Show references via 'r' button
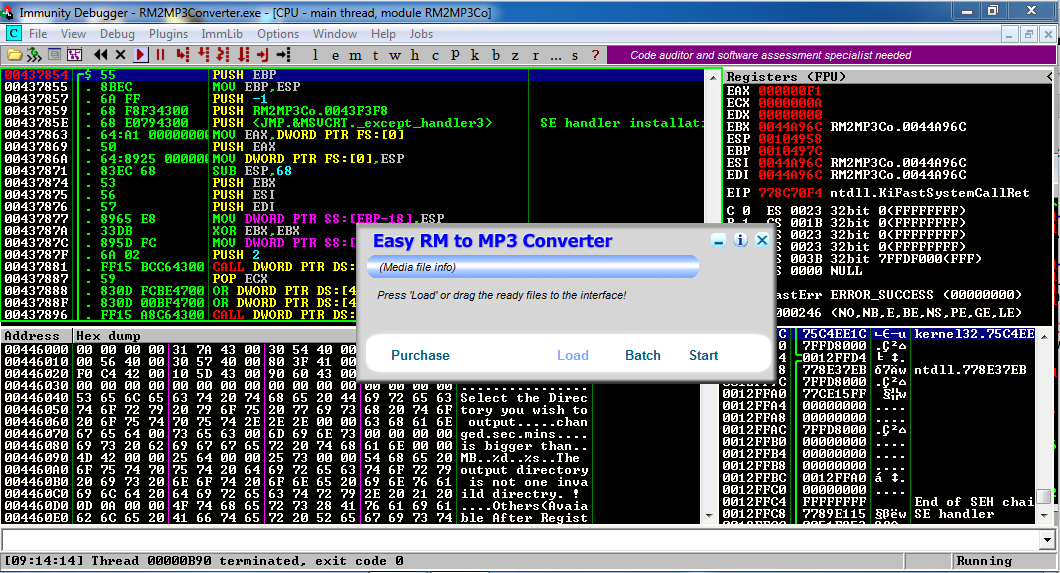The width and height of the screenshot is (1060, 573). [535, 55]
